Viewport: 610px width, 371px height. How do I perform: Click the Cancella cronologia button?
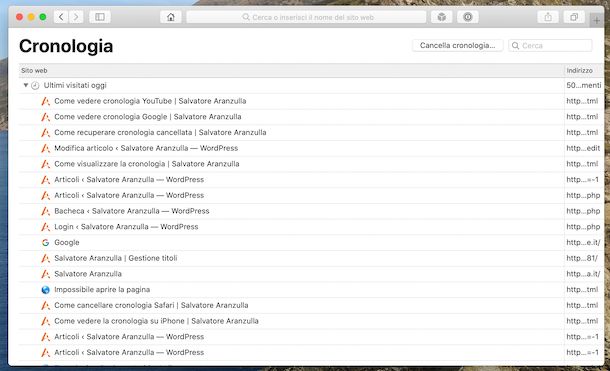pos(458,45)
